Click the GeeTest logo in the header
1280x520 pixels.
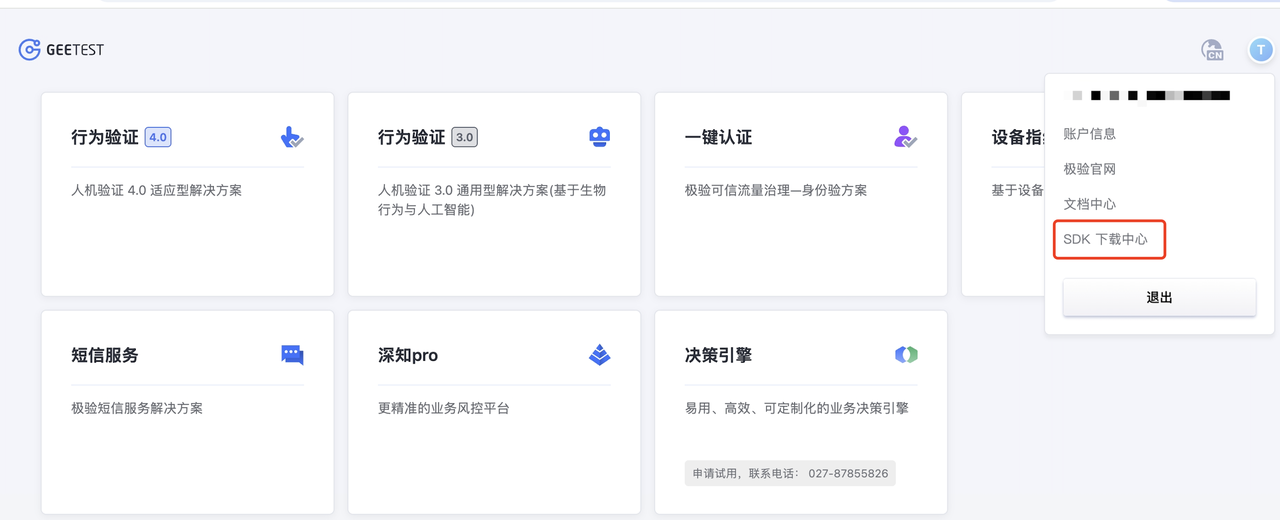[x=61, y=50]
